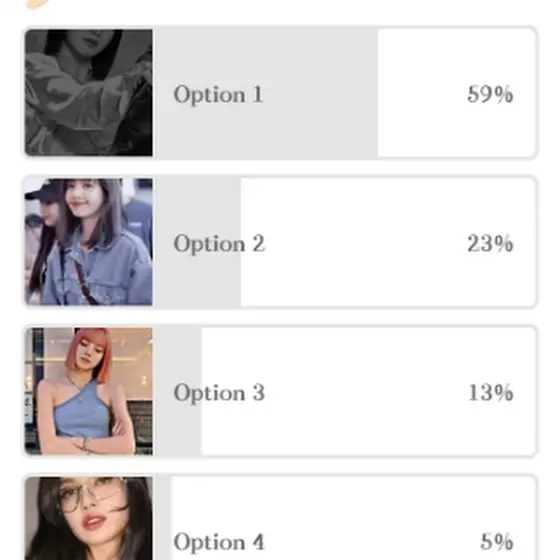Select the "Option 3" poll label
The image size is (560, 560).
[x=219, y=393]
